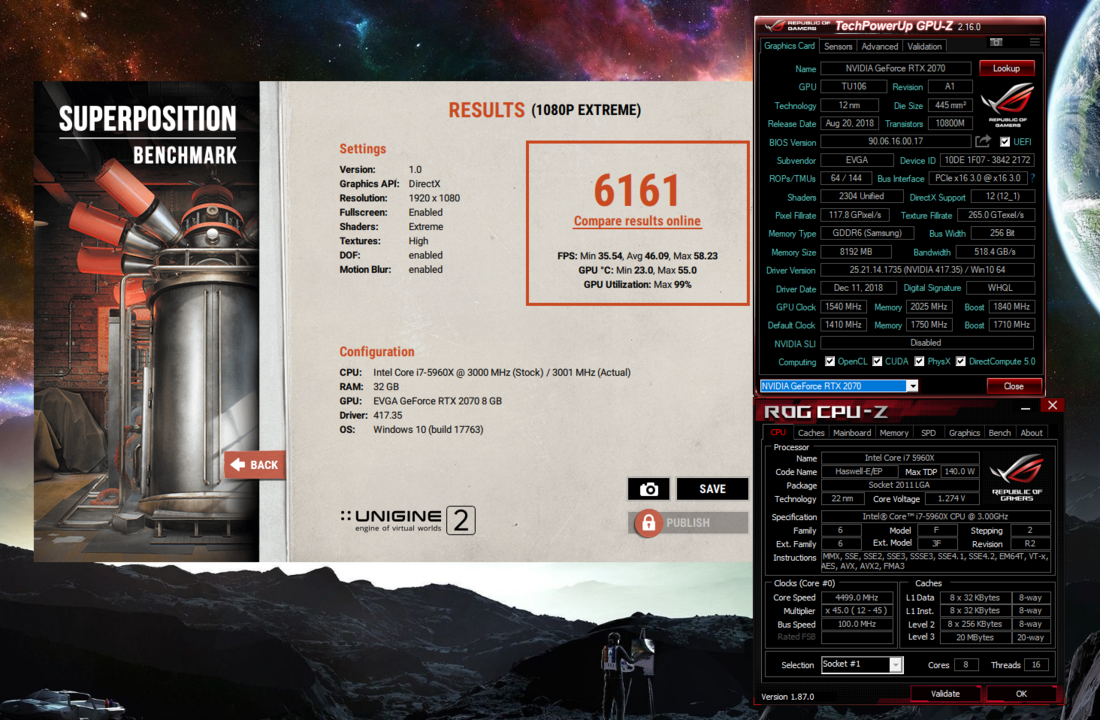Screen dimensions: 1100x720
Task: Click the Default Clock 1410 MHz field
Action: point(843,325)
